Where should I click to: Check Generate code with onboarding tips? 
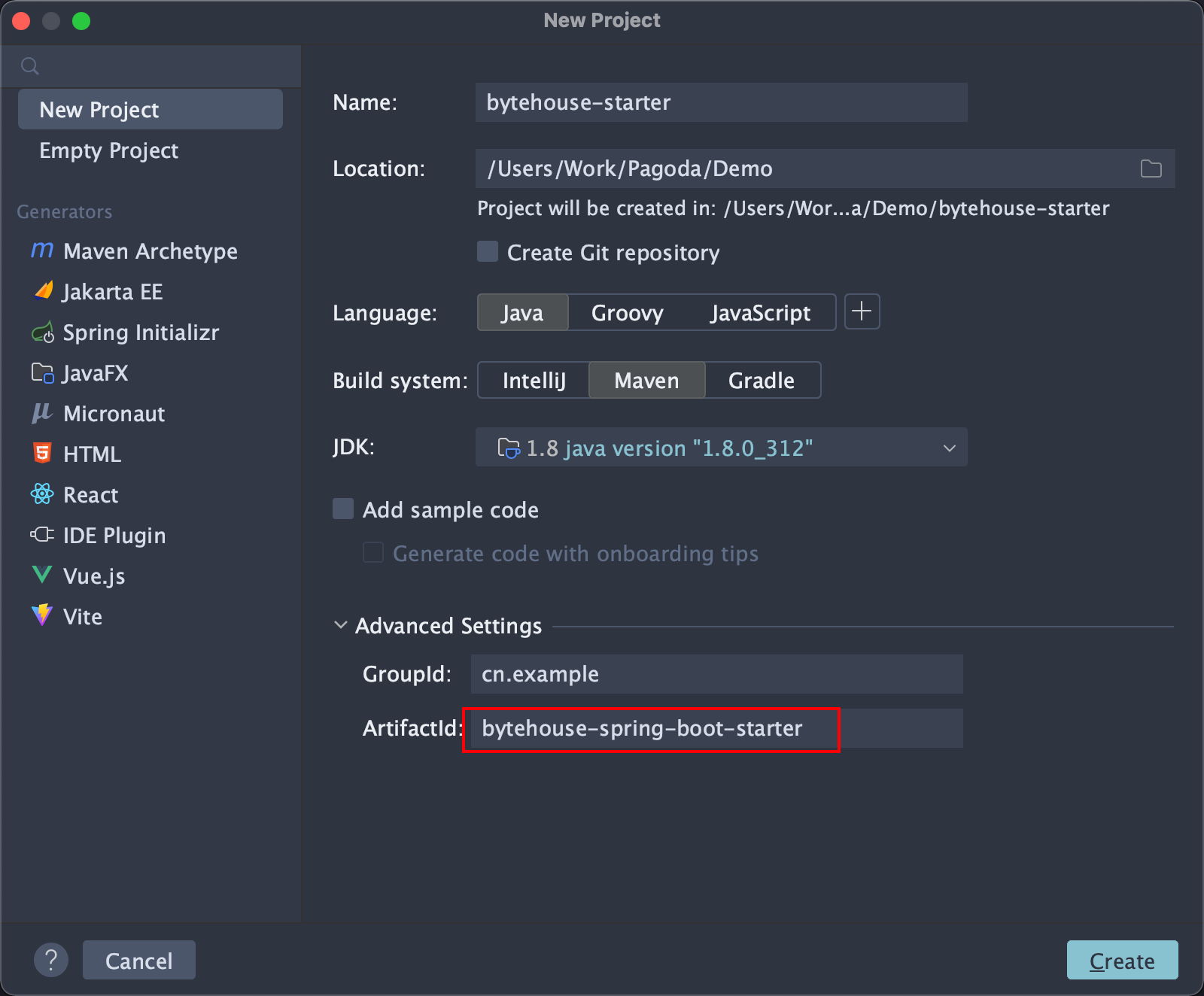click(x=373, y=552)
